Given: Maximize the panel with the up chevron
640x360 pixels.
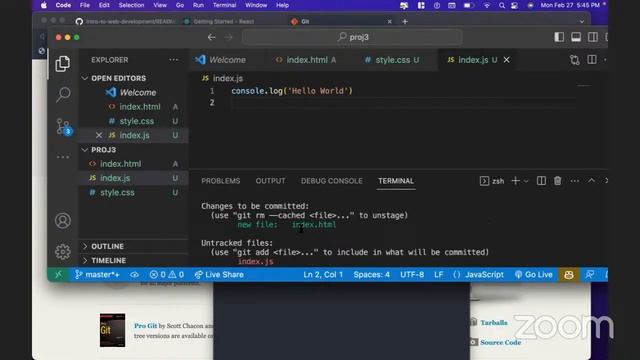Looking at the screenshot, I should click(x=591, y=180).
